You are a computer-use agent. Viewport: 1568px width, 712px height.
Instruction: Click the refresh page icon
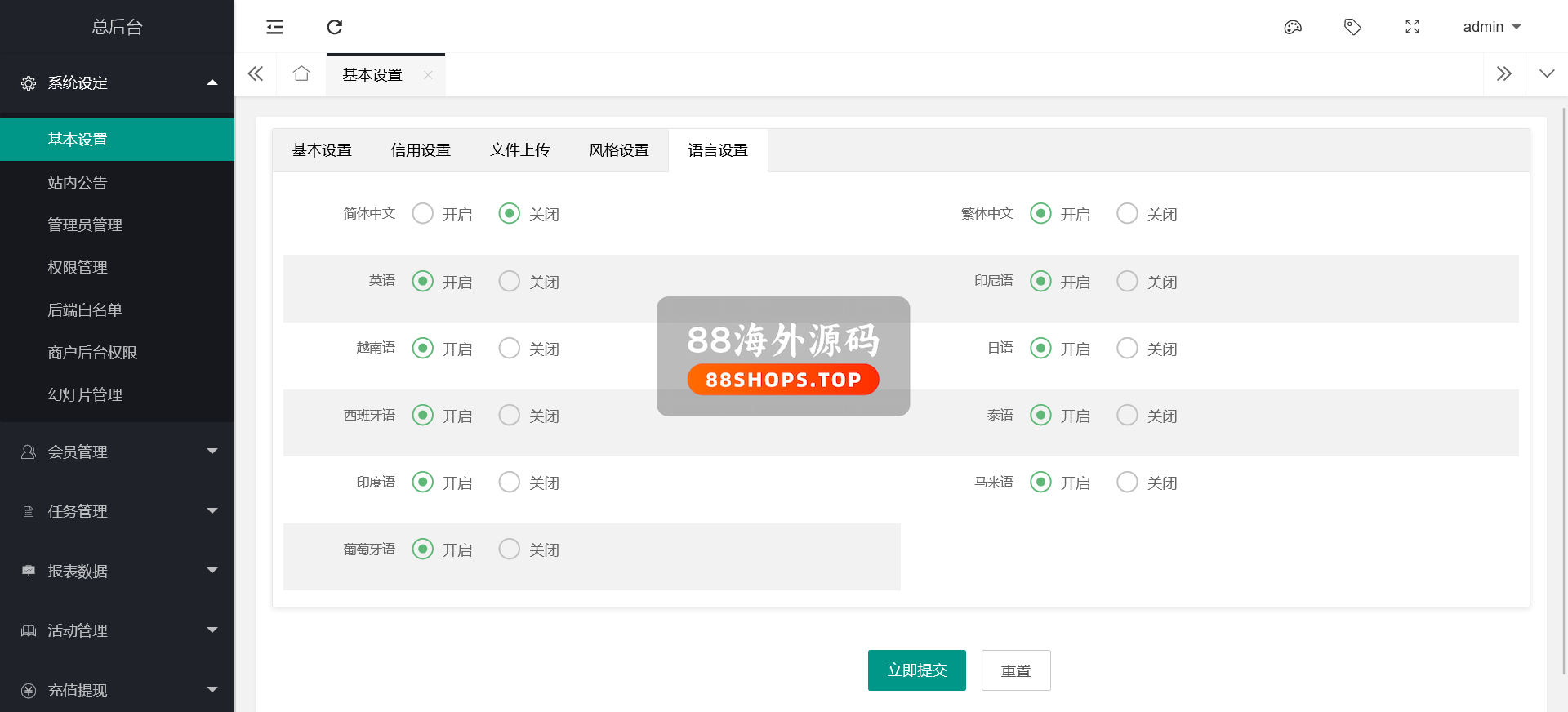334,27
